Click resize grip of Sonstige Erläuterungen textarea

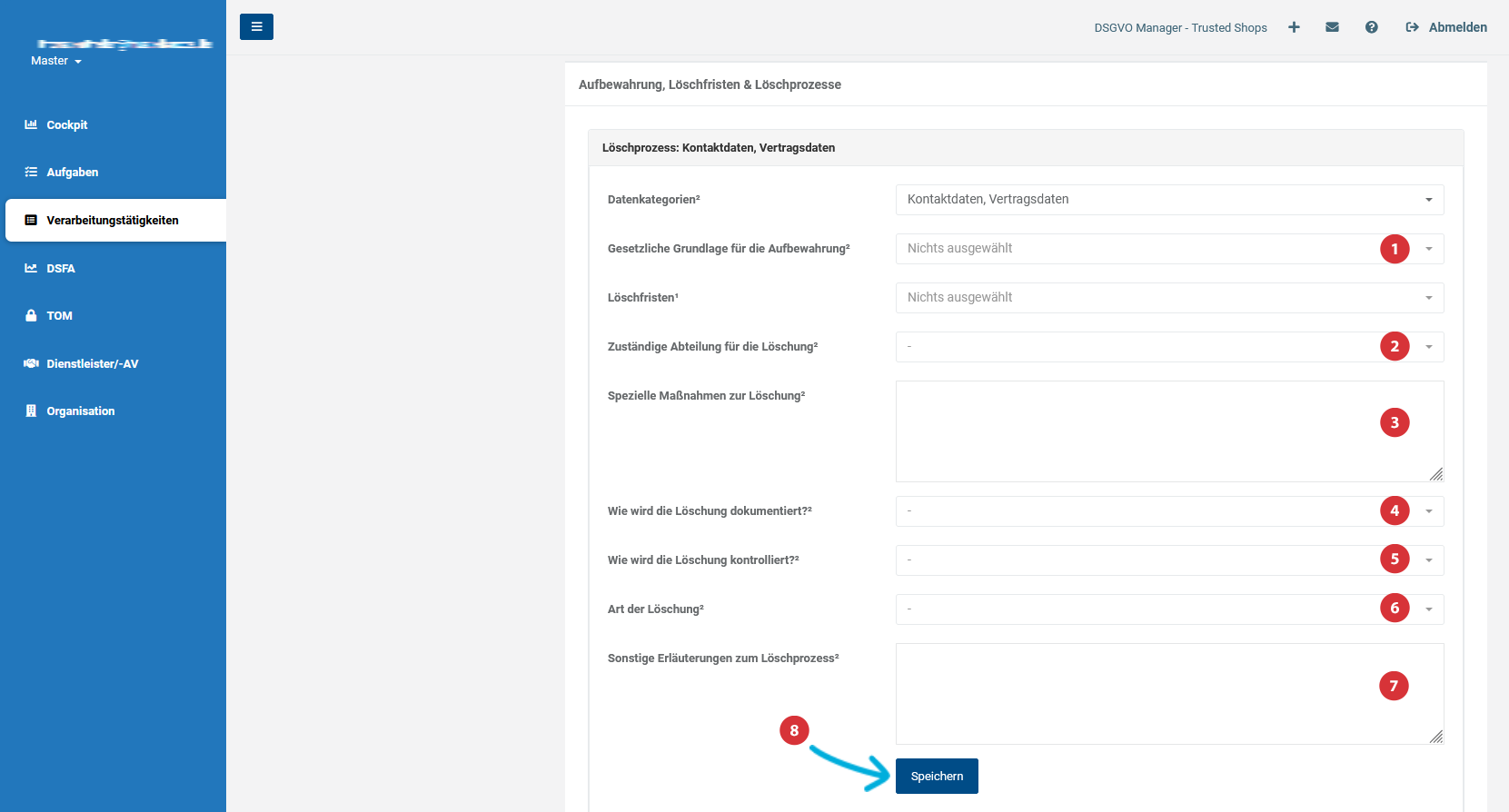click(x=1435, y=737)
